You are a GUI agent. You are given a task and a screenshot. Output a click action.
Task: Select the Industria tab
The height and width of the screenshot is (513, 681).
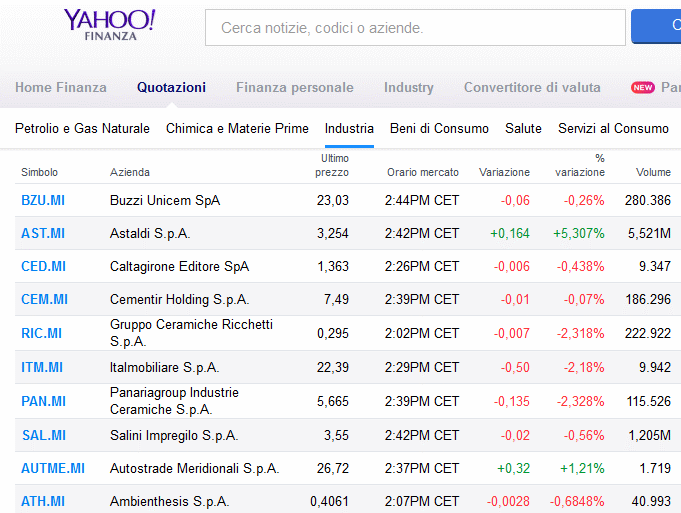[x=349, y=129]
